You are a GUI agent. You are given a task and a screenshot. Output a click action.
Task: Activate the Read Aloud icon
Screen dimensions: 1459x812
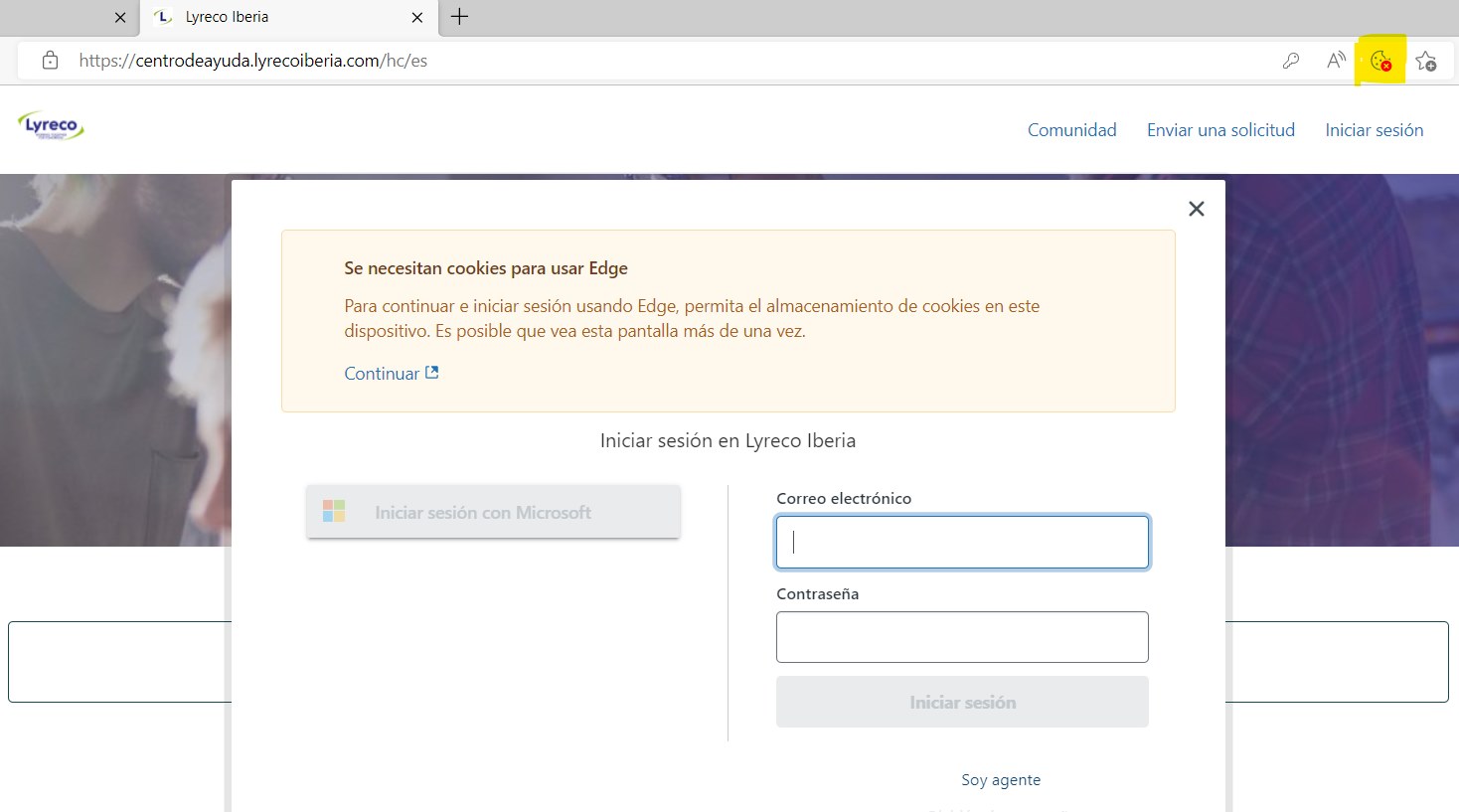[x=1337, y=61]
